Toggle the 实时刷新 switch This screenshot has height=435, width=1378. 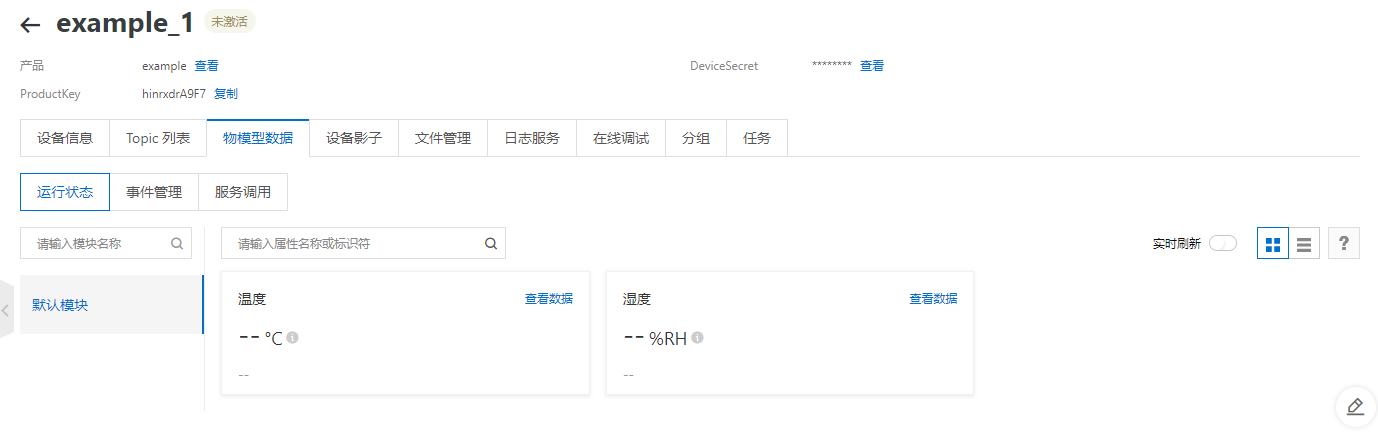click(x=1223, y=244)
